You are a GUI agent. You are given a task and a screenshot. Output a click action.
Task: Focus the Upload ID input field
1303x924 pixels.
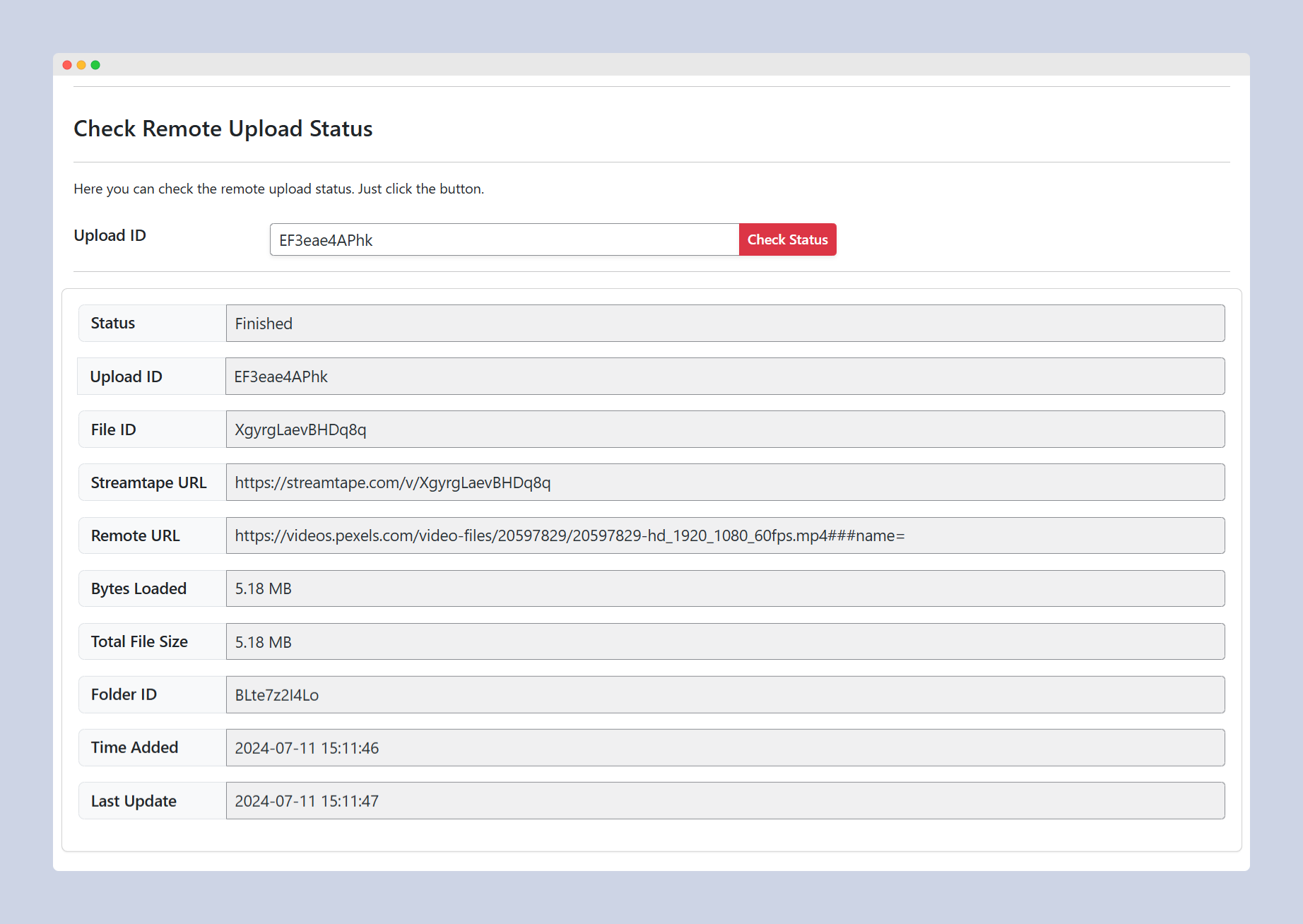click(505, 239)
